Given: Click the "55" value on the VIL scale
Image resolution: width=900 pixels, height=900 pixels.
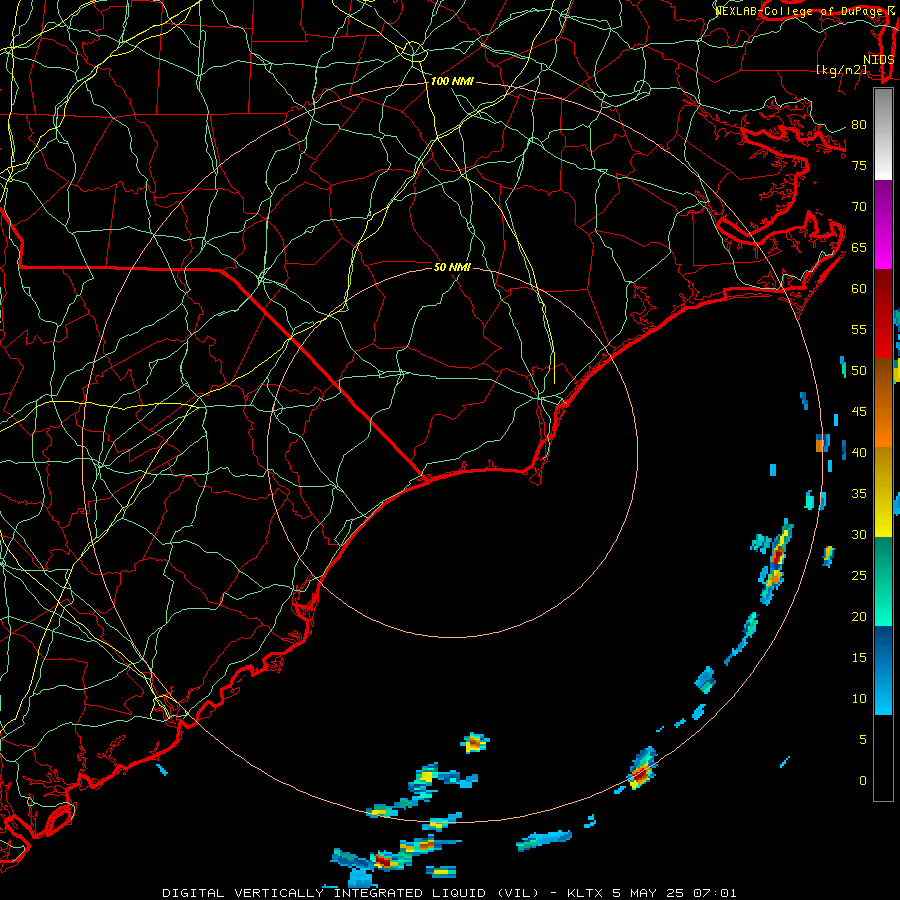Looking at the screenshot, I should [859, 329].
